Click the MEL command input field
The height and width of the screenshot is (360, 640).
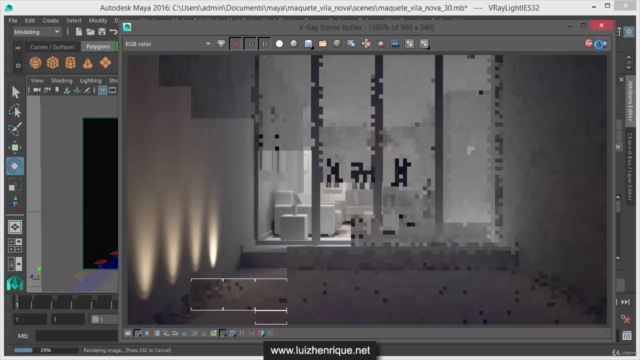77,336
